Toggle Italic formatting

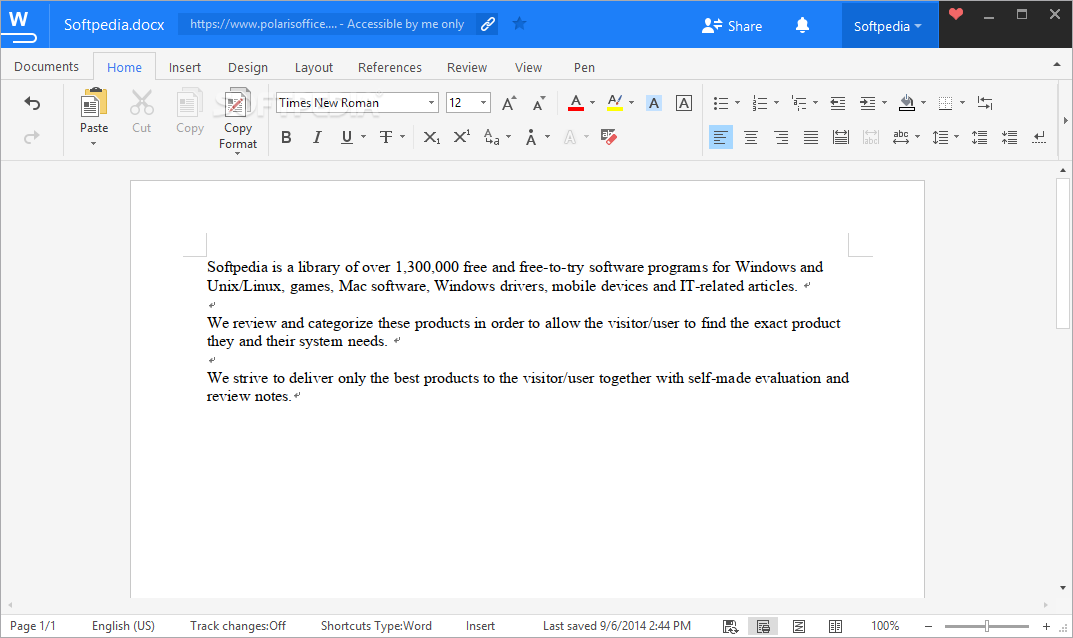[x=317, y=138]
